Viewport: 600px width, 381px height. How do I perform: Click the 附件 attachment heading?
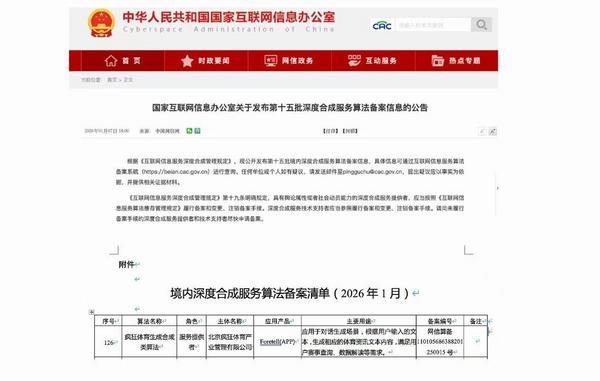pyautogui.click(x=126, y=264)
